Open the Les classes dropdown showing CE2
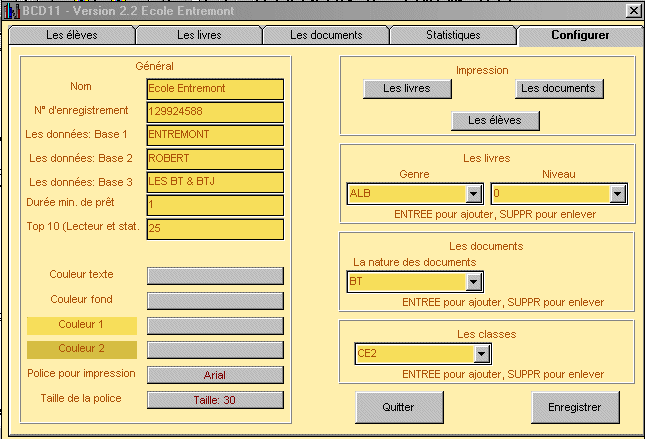This screenshot has height=439, width=645. [482, 354]
